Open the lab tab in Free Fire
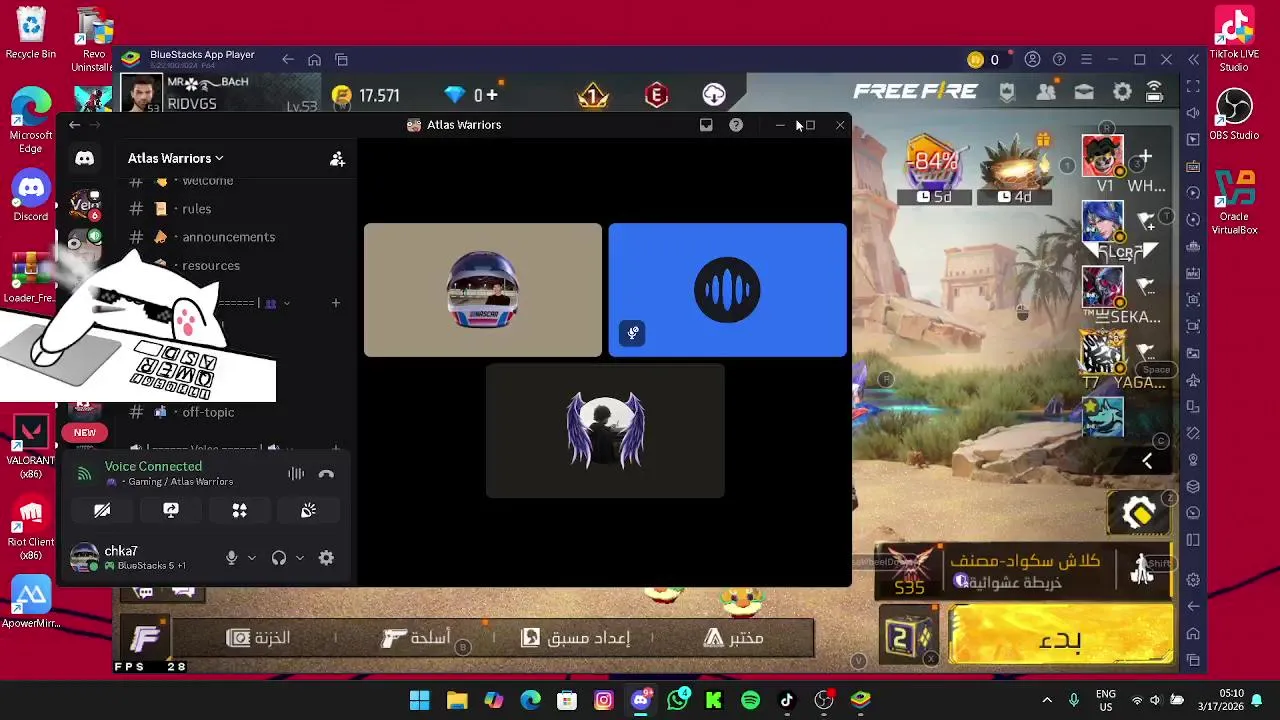Viewport: 1280px width, 720px height. (734, 638)
